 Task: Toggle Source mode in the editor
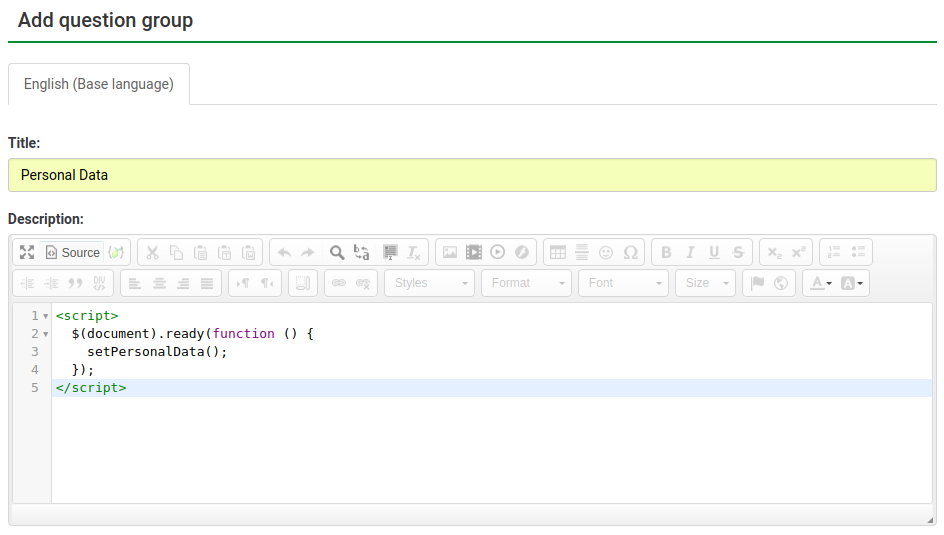point(72,252)
